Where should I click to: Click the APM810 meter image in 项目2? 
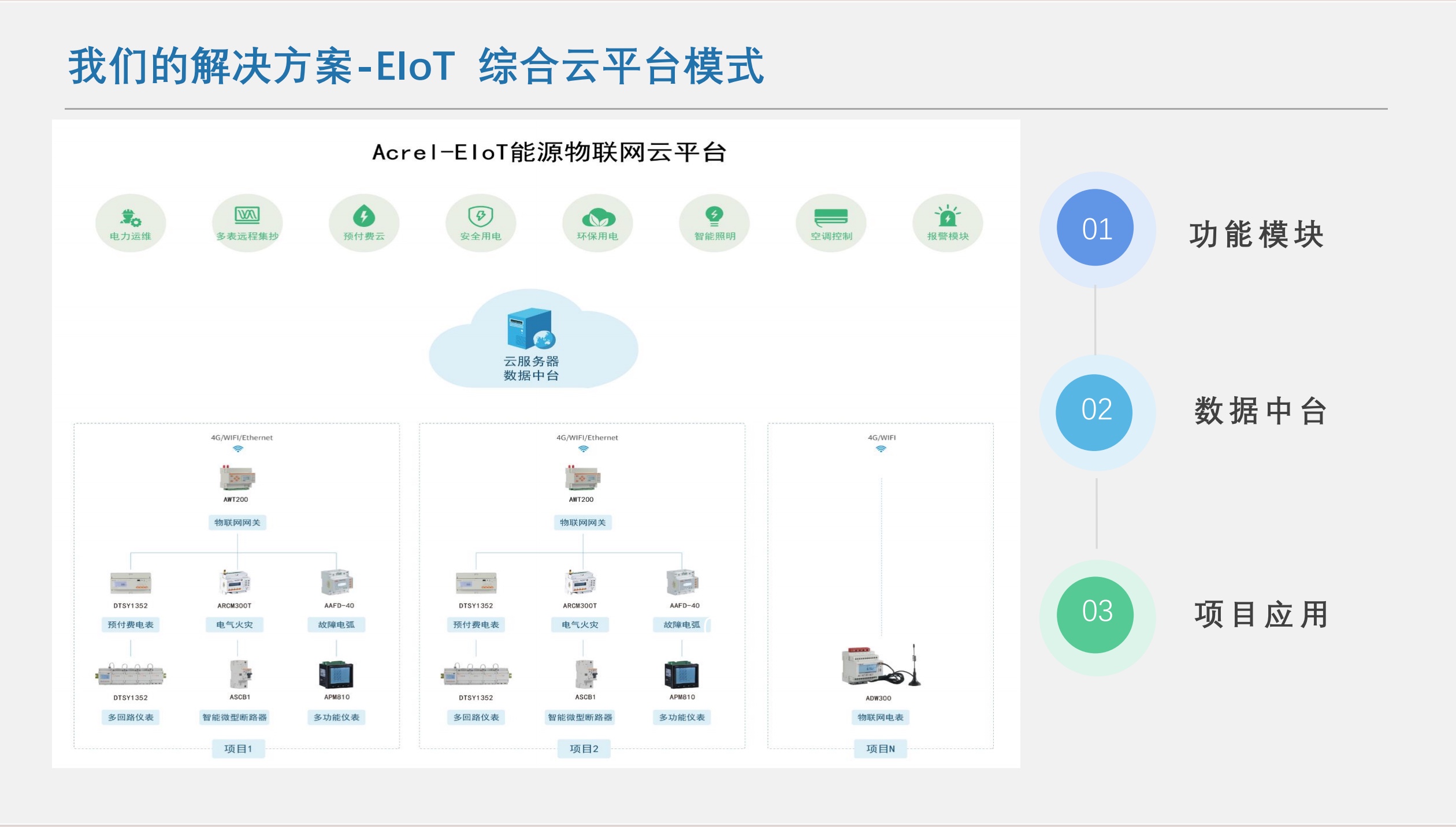coord(682,675)
